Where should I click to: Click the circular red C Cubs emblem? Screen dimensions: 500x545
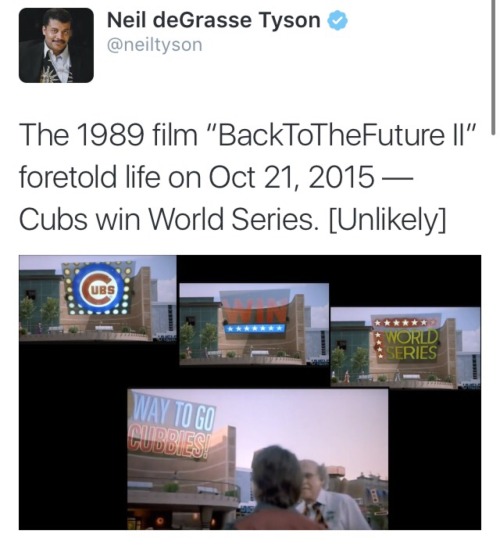(x=98, y=289)
